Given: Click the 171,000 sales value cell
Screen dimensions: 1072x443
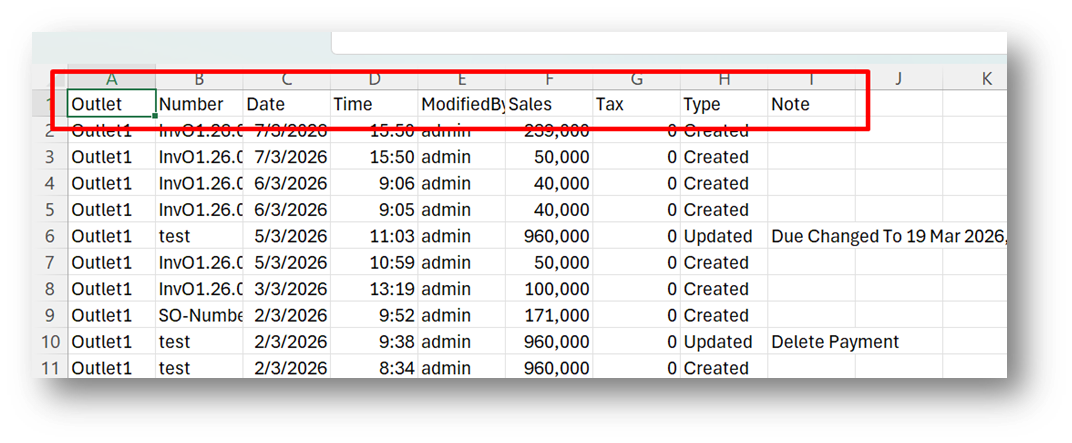Looking at the screenshot, I should [549, 315].
